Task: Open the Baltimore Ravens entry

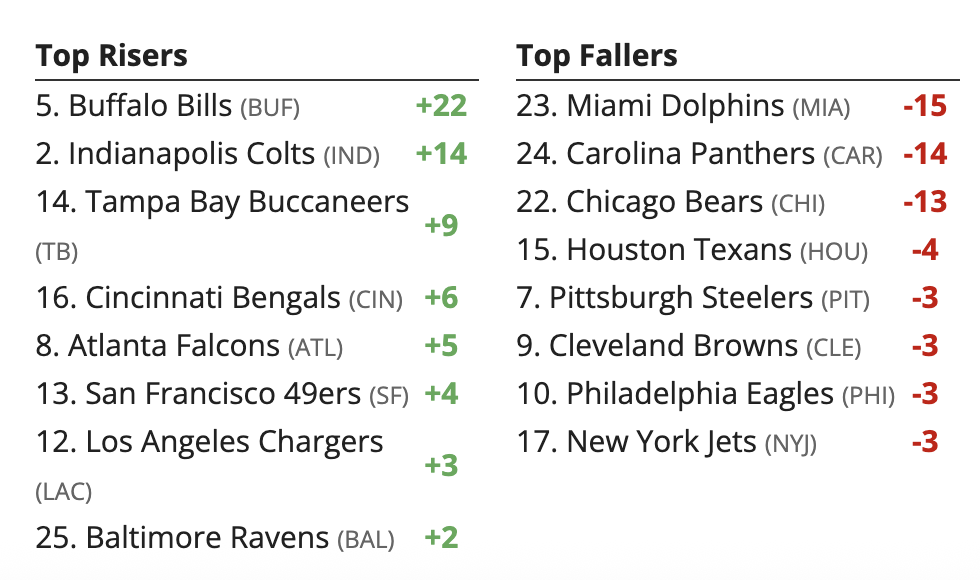Action: click(207, 538)
